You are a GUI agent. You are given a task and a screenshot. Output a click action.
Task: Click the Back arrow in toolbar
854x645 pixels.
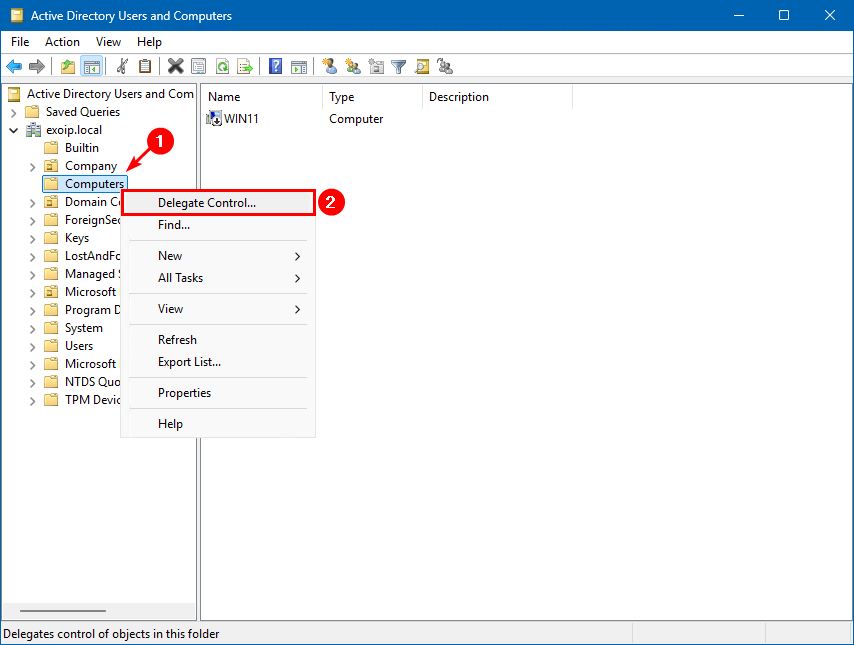click(14, 67)
